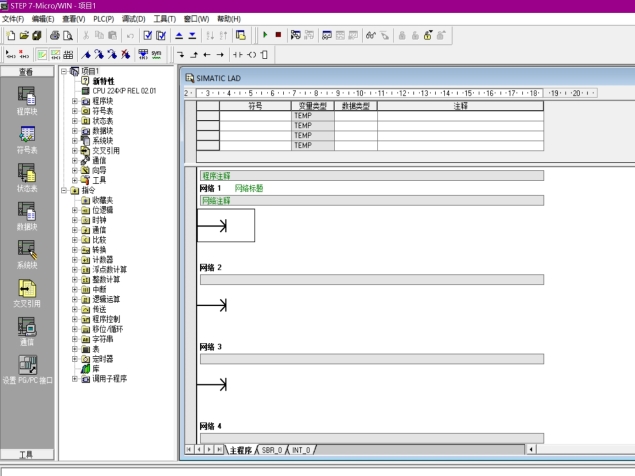This screenshot has height=476, width=635.
Task: Click the 通信 icon in the view bar
Action: click(x=28, y=329)
